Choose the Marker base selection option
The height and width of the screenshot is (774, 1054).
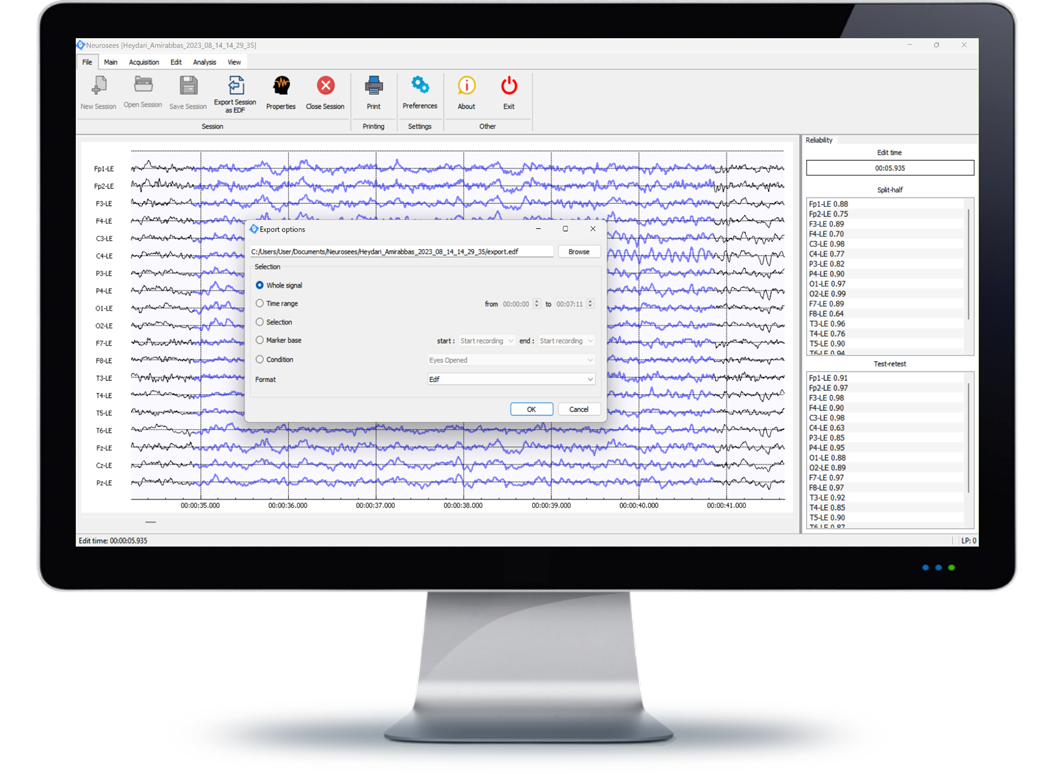click(259, 340)
